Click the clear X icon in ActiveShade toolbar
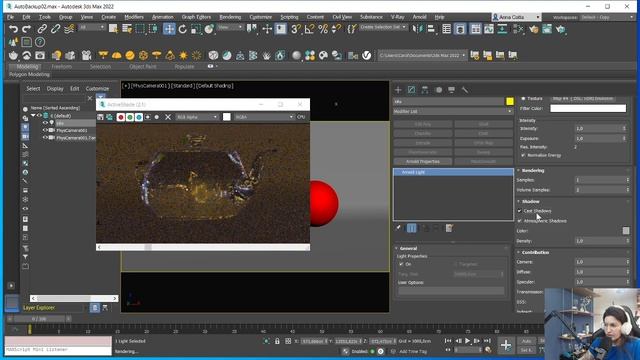 tap(168, 117)
